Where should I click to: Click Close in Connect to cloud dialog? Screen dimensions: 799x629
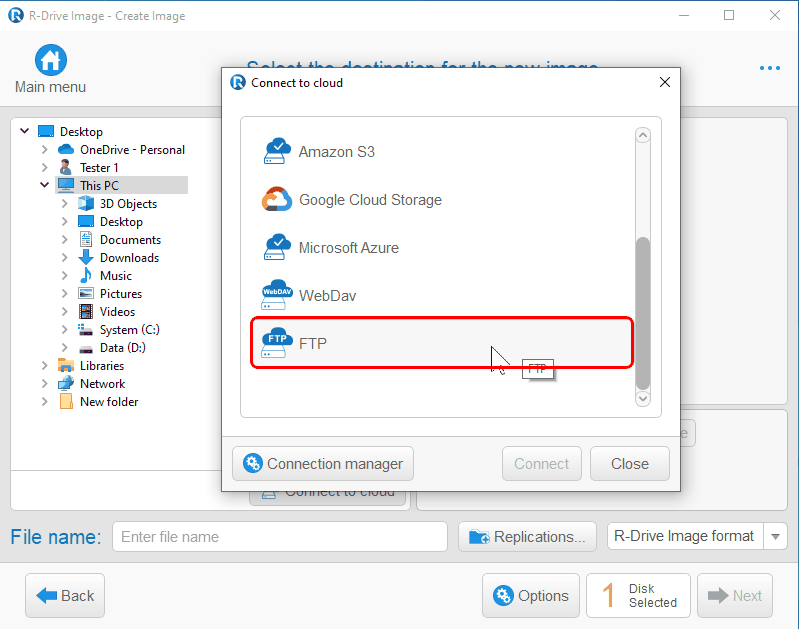(x=629, y=463)
